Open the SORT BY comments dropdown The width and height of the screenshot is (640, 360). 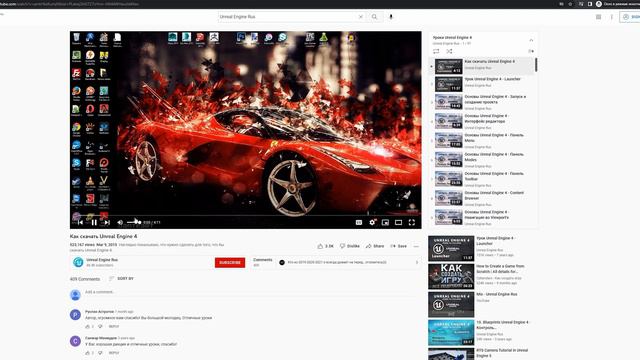click(121, 278)
